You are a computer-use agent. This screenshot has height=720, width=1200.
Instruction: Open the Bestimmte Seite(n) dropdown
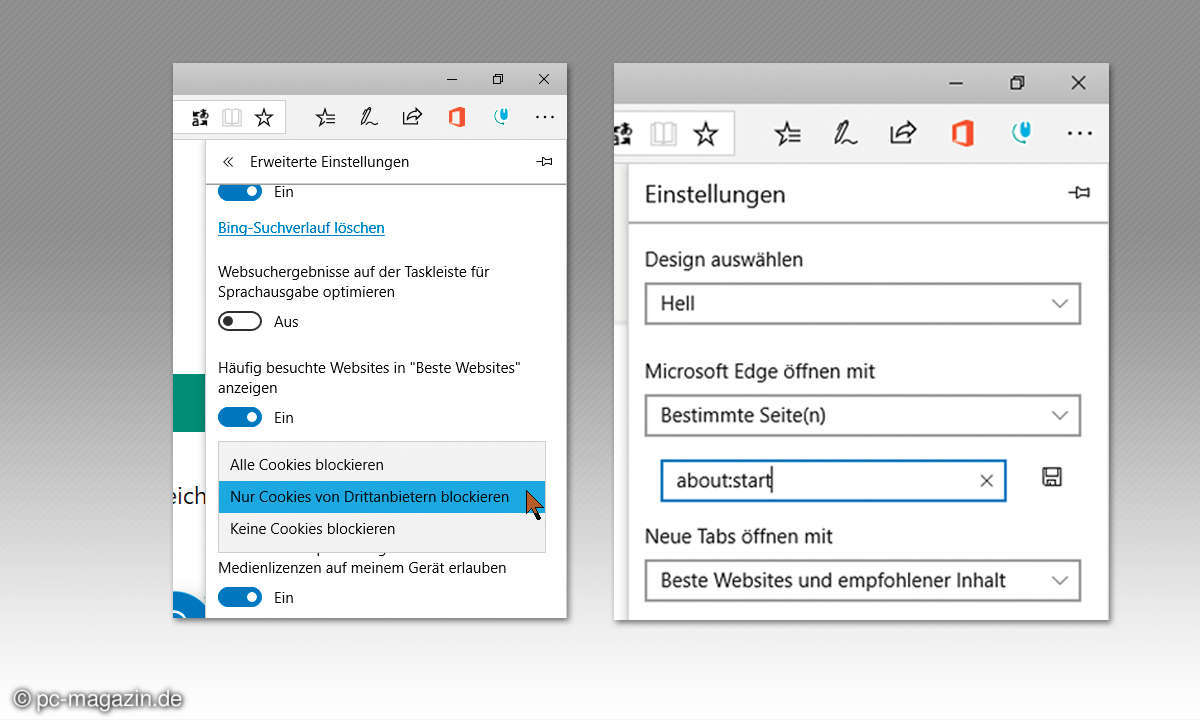click(x=863, y=415)
